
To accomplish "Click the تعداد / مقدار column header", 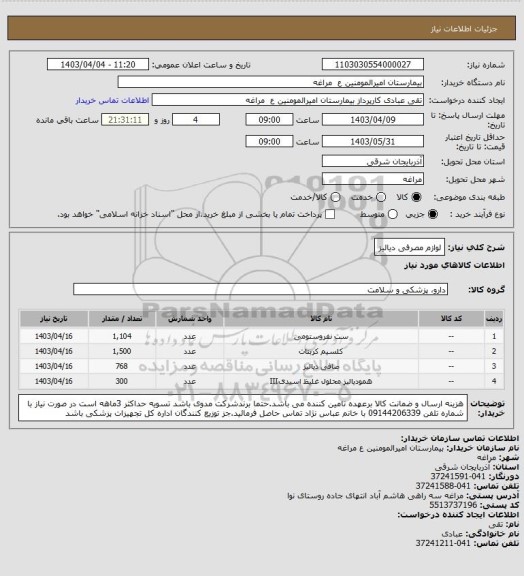I will coord(122,319).
